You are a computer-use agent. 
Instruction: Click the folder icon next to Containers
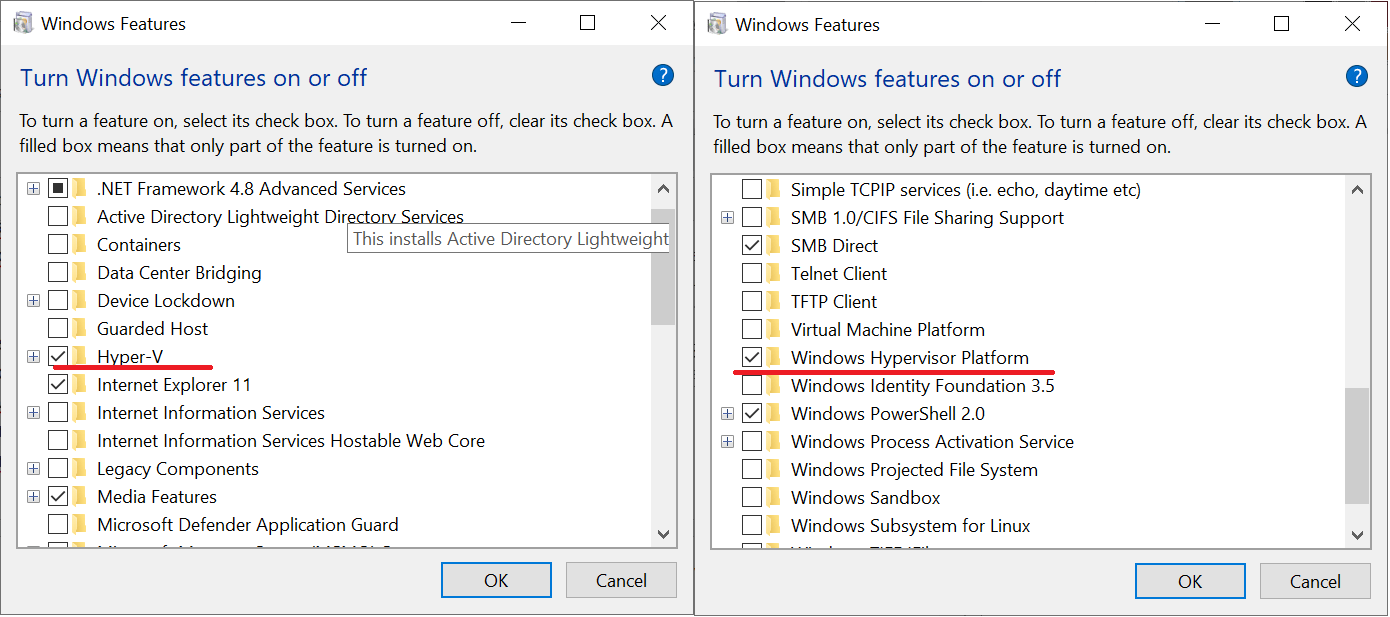(80, 244)
